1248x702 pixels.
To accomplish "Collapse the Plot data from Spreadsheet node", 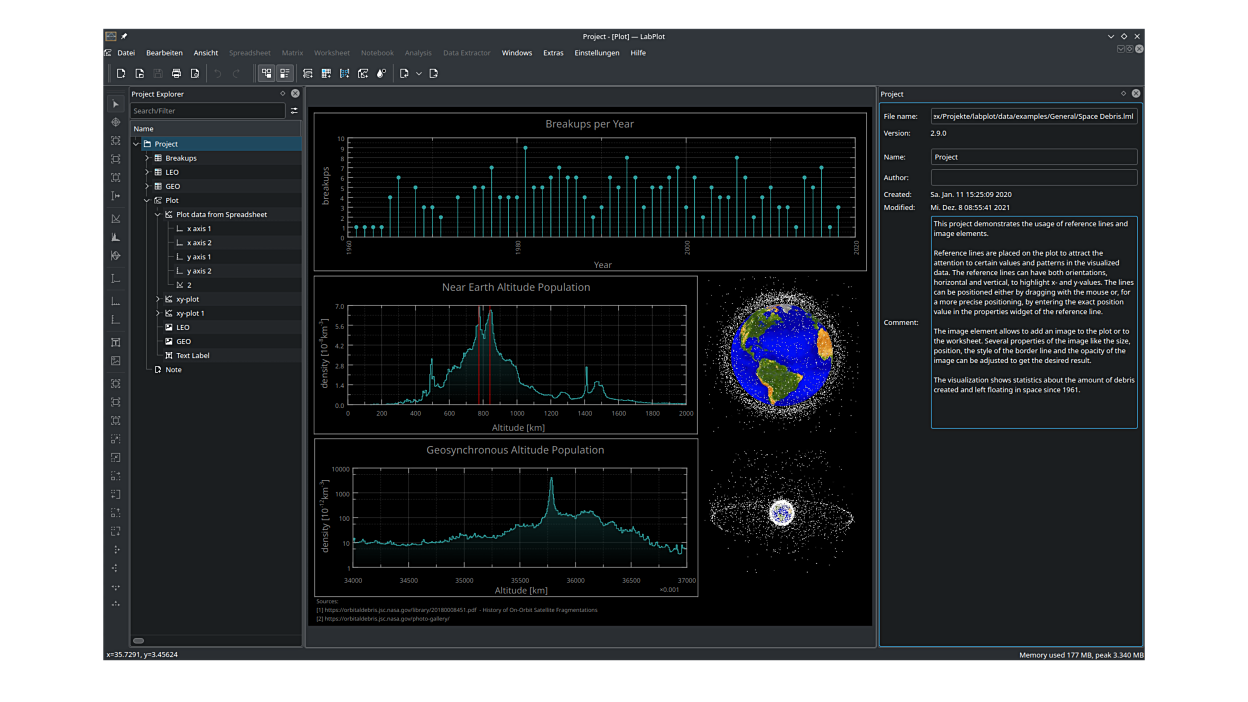I will coord(158,214).
